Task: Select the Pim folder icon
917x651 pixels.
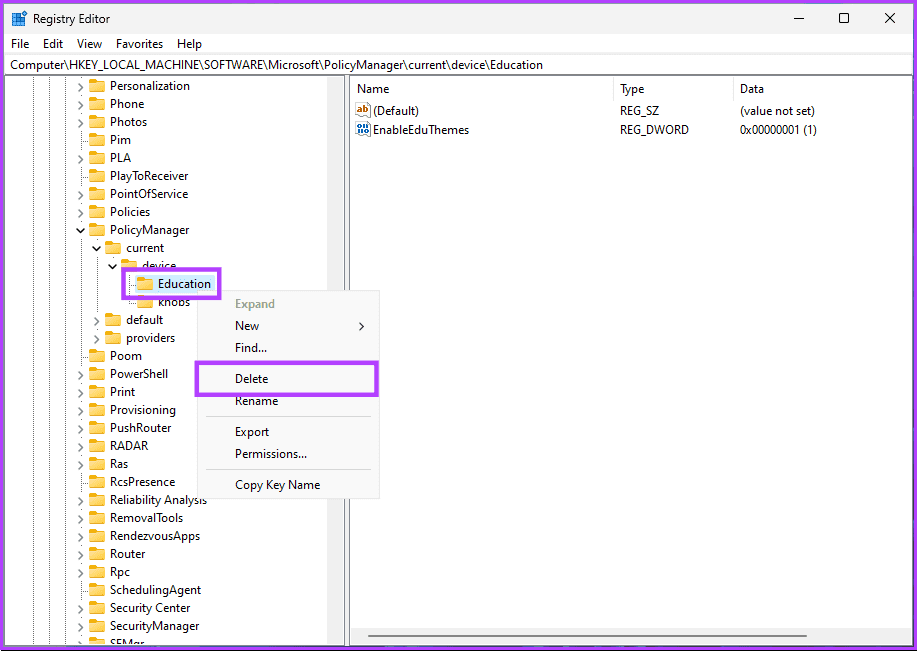Action: click(96, 140)
